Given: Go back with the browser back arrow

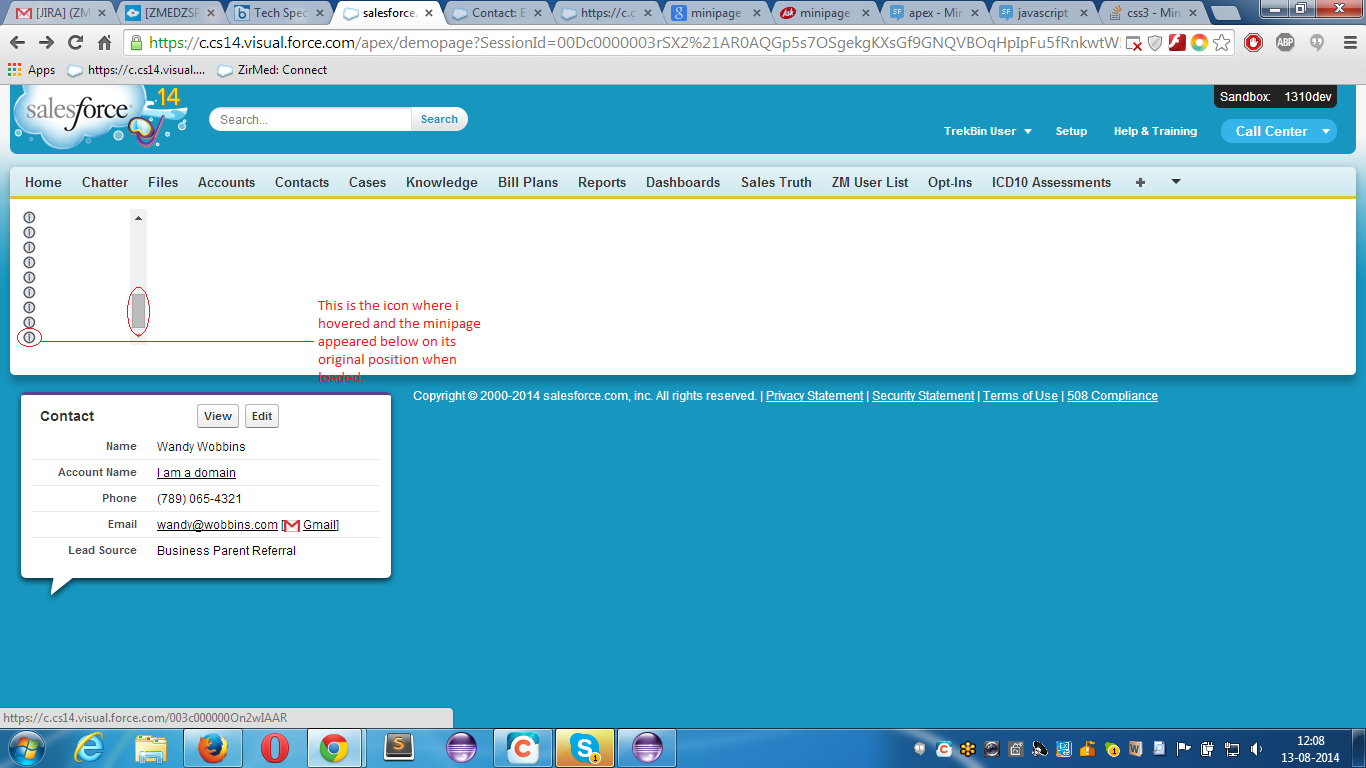Looking at the screenshot, I should [18, 43].
